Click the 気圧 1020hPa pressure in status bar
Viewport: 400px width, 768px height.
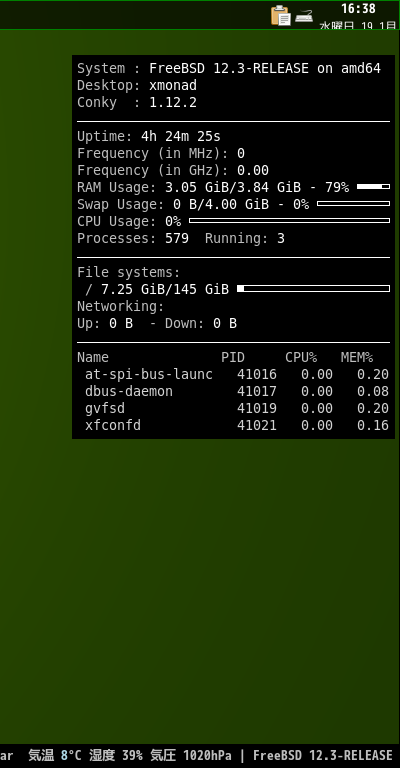coord(191,755)
